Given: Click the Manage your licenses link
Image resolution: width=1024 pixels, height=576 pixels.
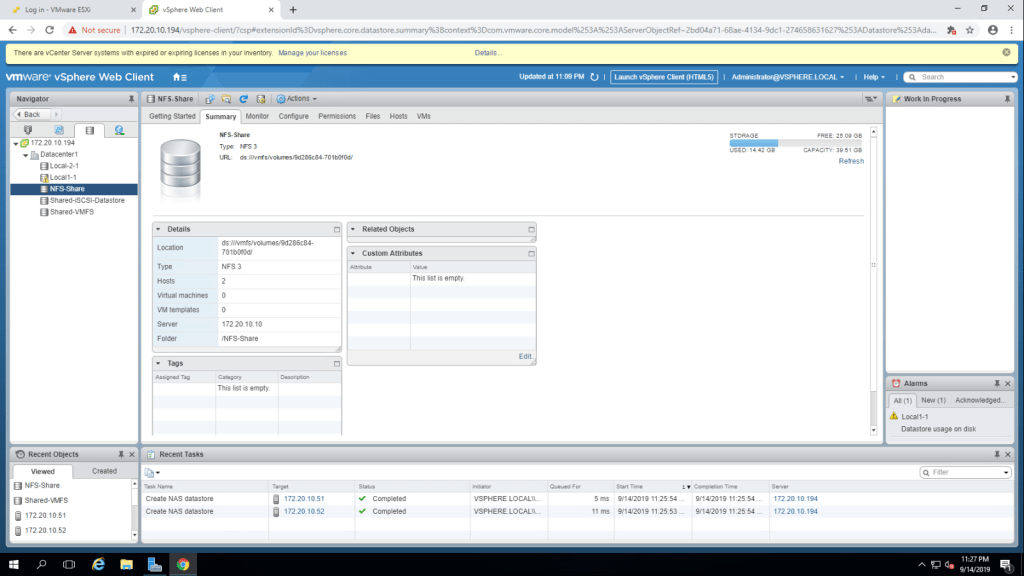Looking at the screenshot, I should [x=312, y=52].
